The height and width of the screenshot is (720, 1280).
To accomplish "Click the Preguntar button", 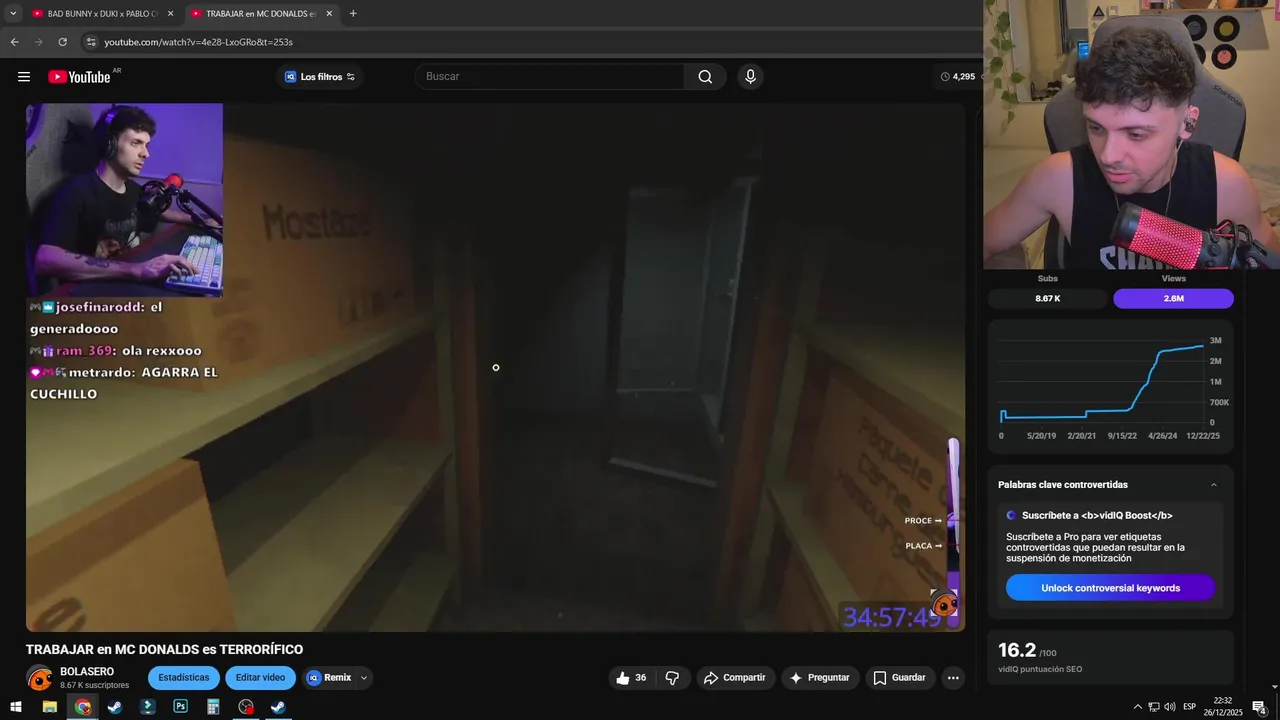I will click(820, 678).
